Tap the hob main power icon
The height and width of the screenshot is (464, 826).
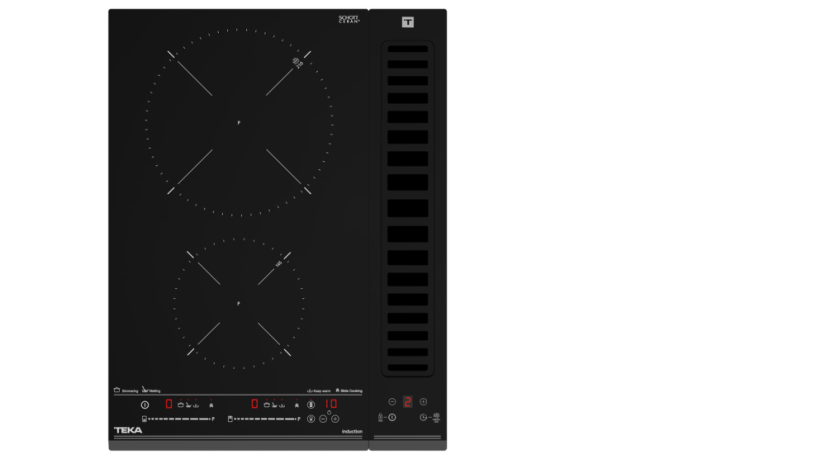tap(145, 405)
